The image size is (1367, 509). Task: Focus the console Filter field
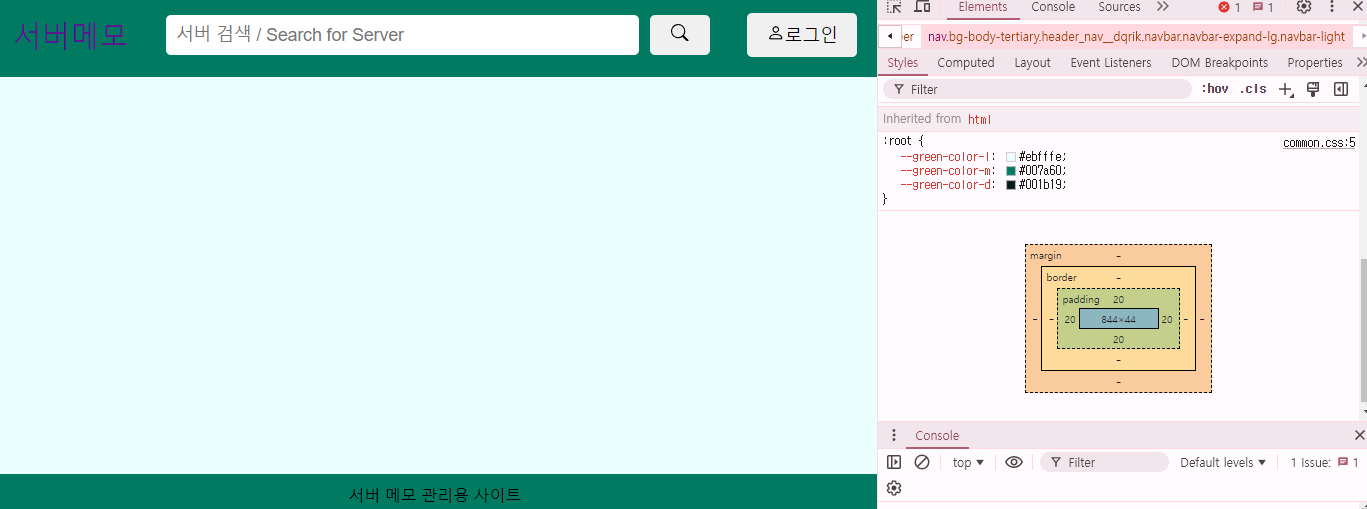[1104, 462]
